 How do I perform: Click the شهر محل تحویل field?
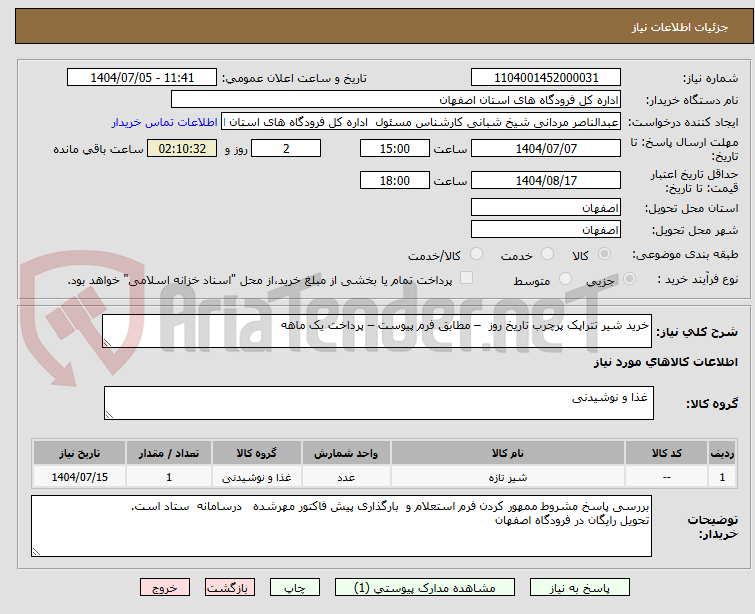[x=546, y=229]
